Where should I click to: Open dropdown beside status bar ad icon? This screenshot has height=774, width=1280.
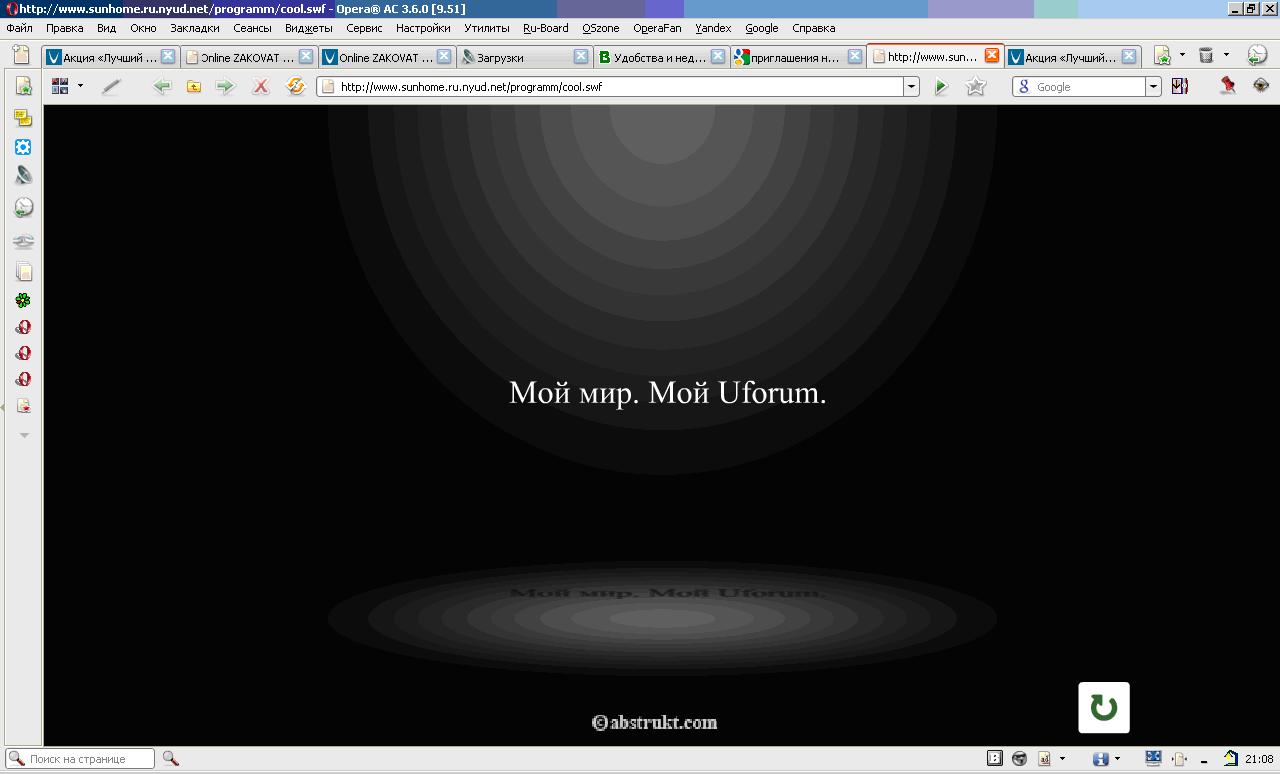click(1062, 758)
